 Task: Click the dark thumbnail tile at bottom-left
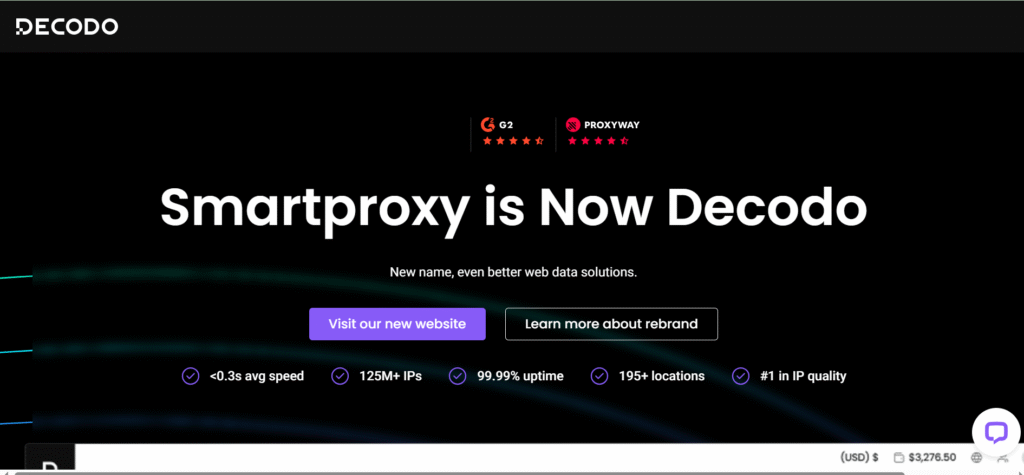tap(49, 458)
